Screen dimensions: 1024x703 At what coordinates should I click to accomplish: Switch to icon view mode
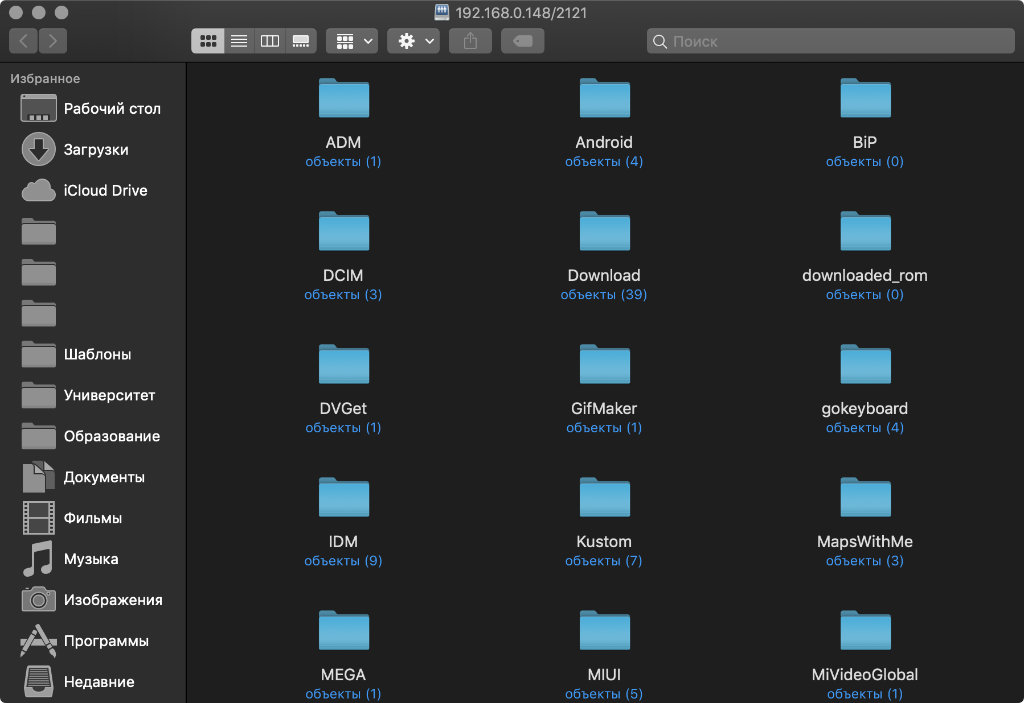(x=208, y=41)
